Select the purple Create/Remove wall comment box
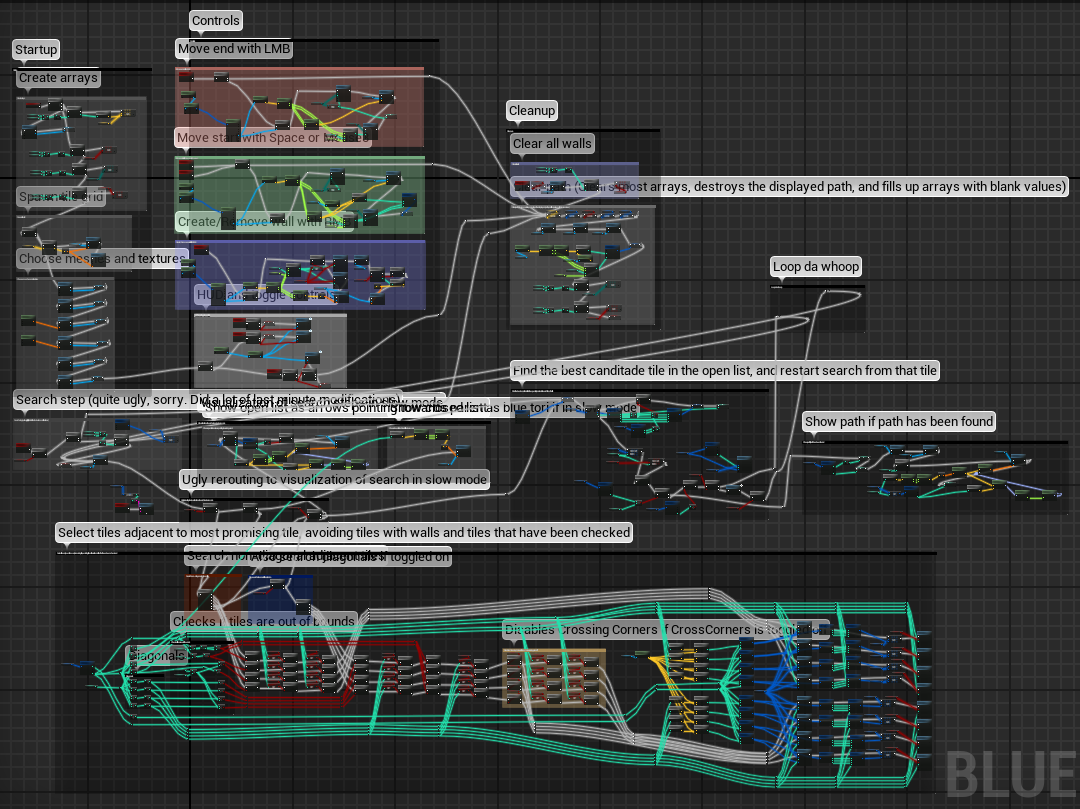Image resolution: width=1080 pixels, height=809 pixels. pyautogui.click(x=300, y=274)
